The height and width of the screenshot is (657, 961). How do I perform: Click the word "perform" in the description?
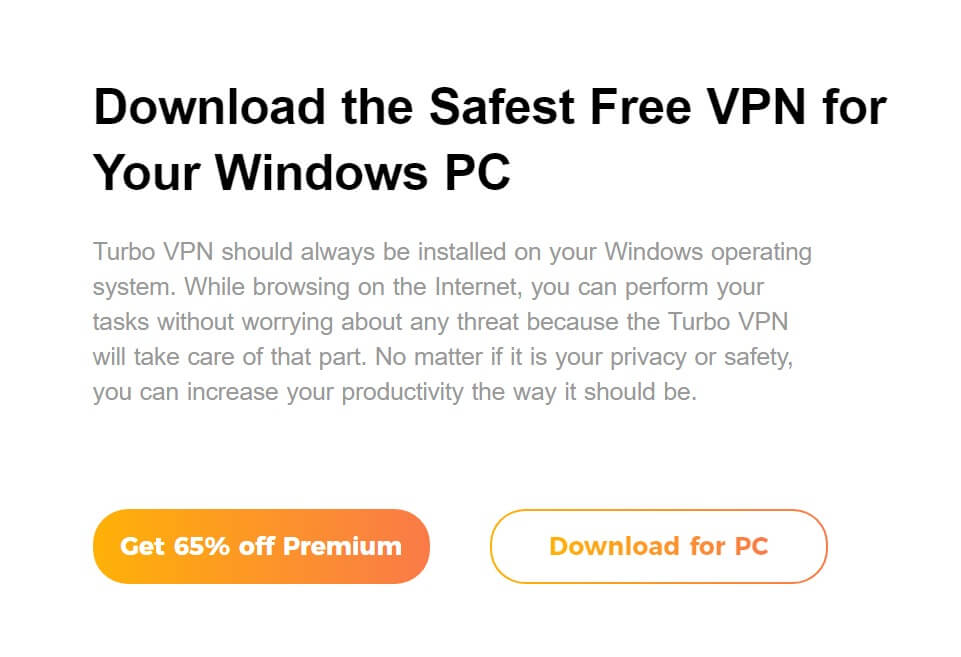pyautogui.click(x=657, y=287)
